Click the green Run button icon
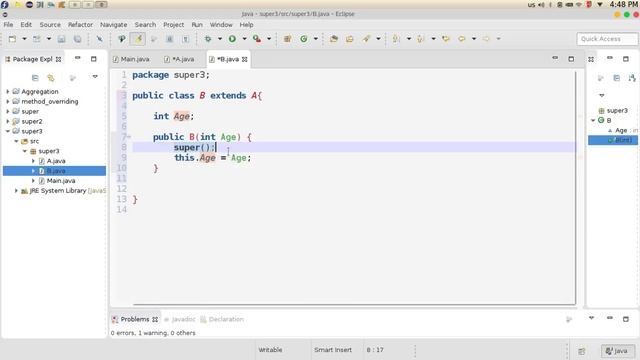Image resolution: width=640 pixels, height=360 pixels. click(232, 39)
